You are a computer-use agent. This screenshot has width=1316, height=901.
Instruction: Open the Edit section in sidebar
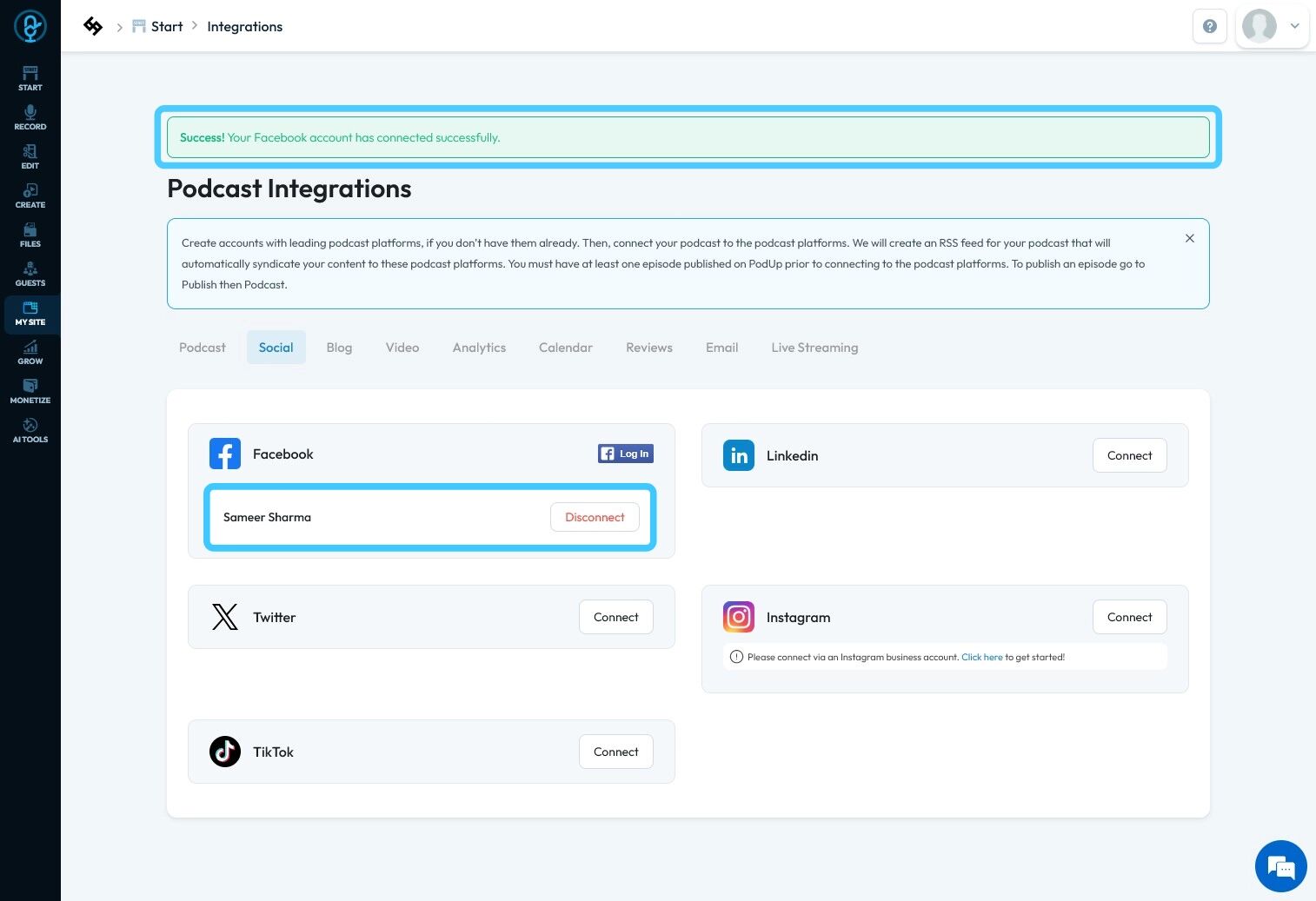point(30,156)
